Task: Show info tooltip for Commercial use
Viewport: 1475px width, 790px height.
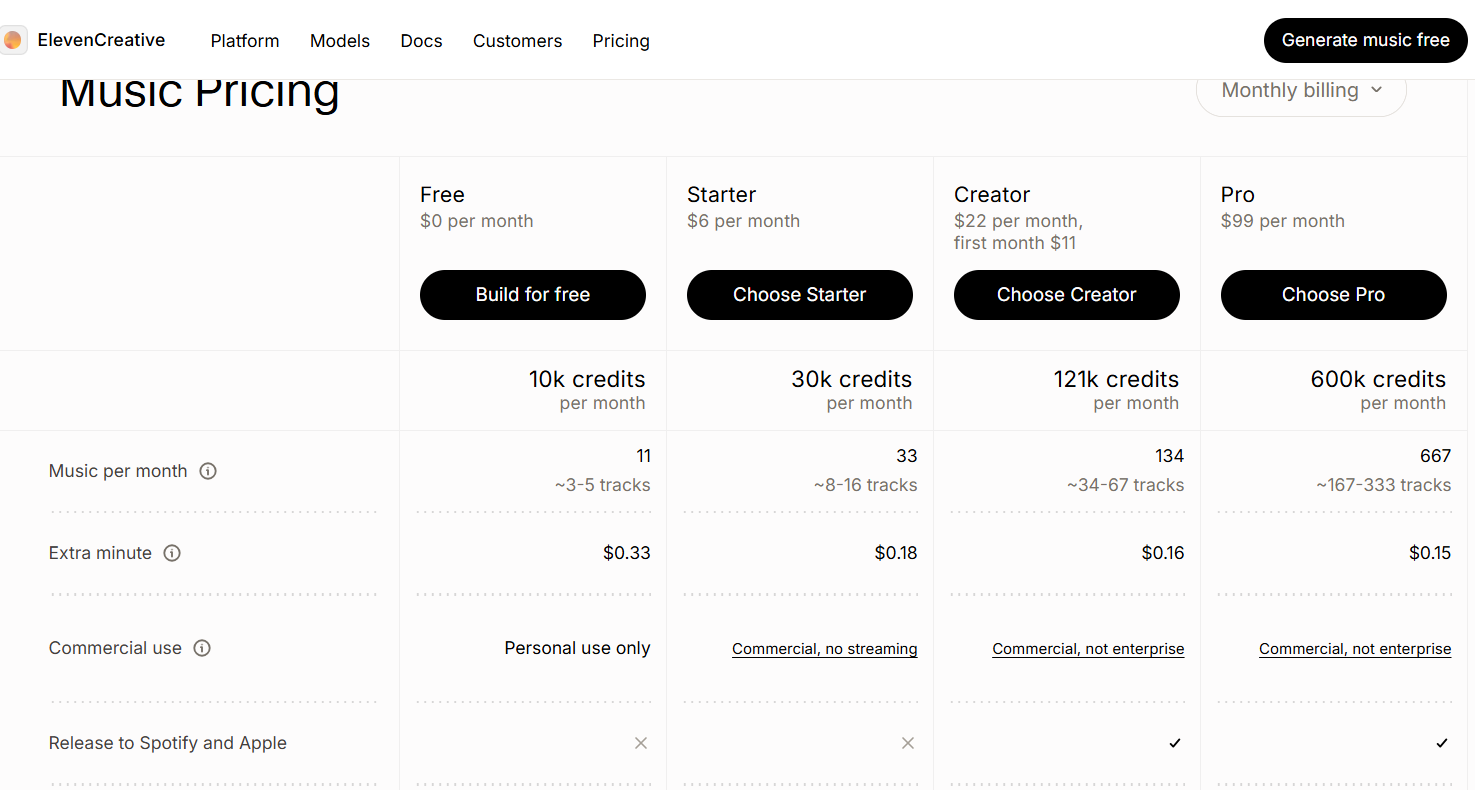Action: (x=202, y=648)
